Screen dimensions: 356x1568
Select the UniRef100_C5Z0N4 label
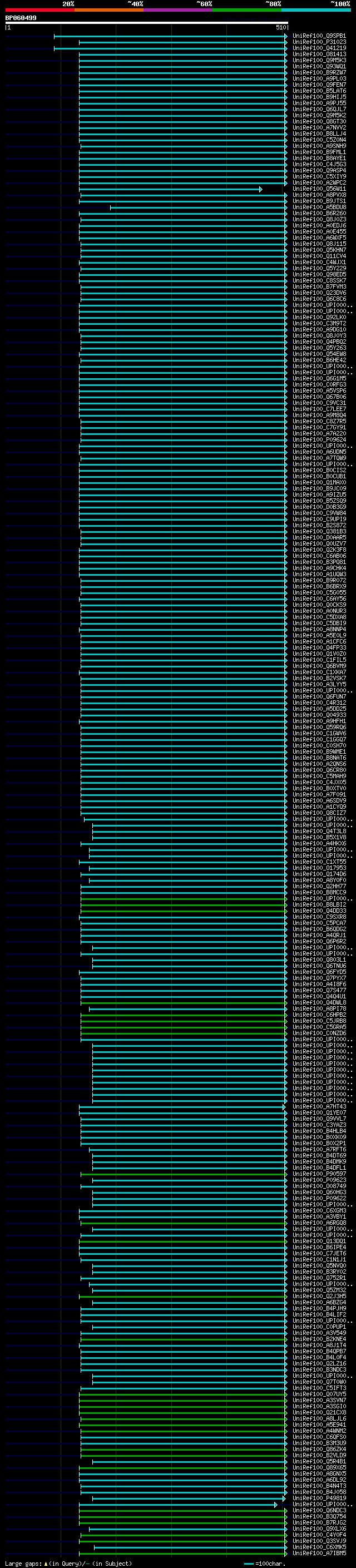click(x=319, y=140)
